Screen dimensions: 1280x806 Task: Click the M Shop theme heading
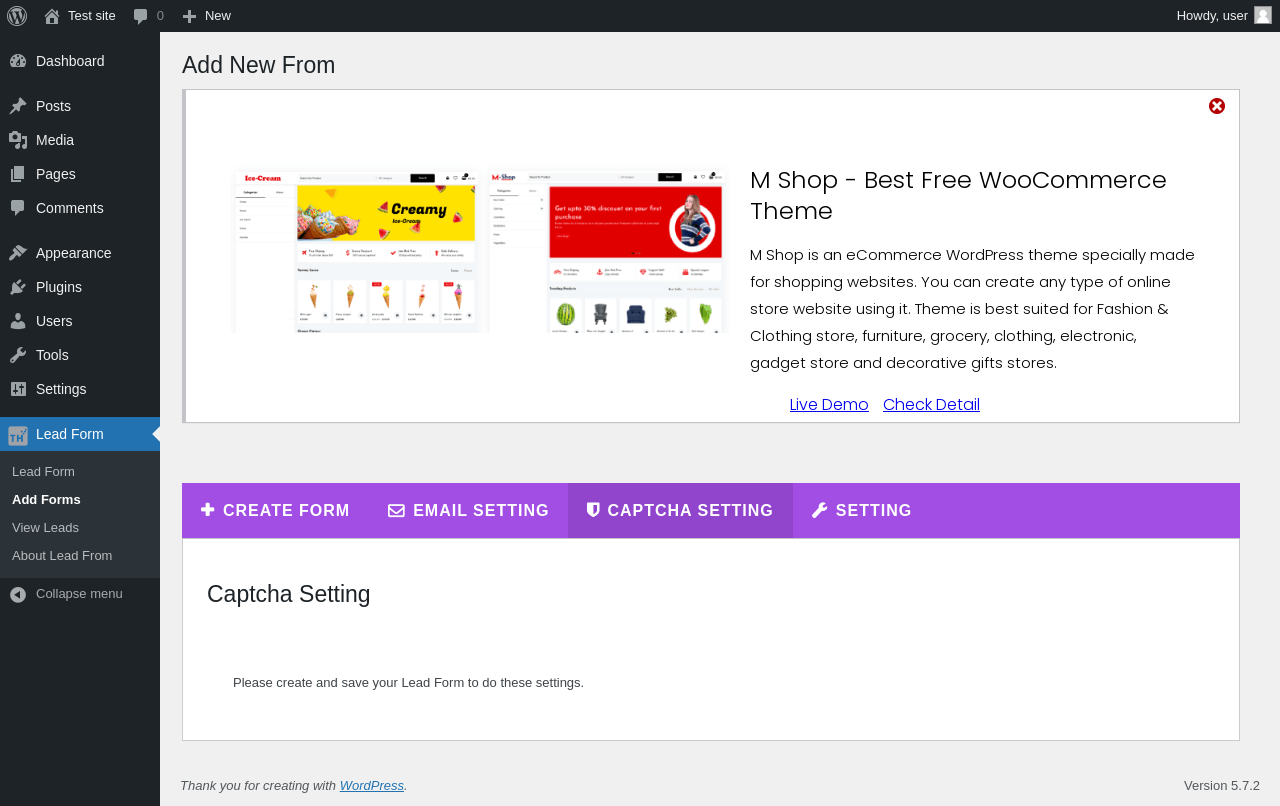[x=958, y=195]
